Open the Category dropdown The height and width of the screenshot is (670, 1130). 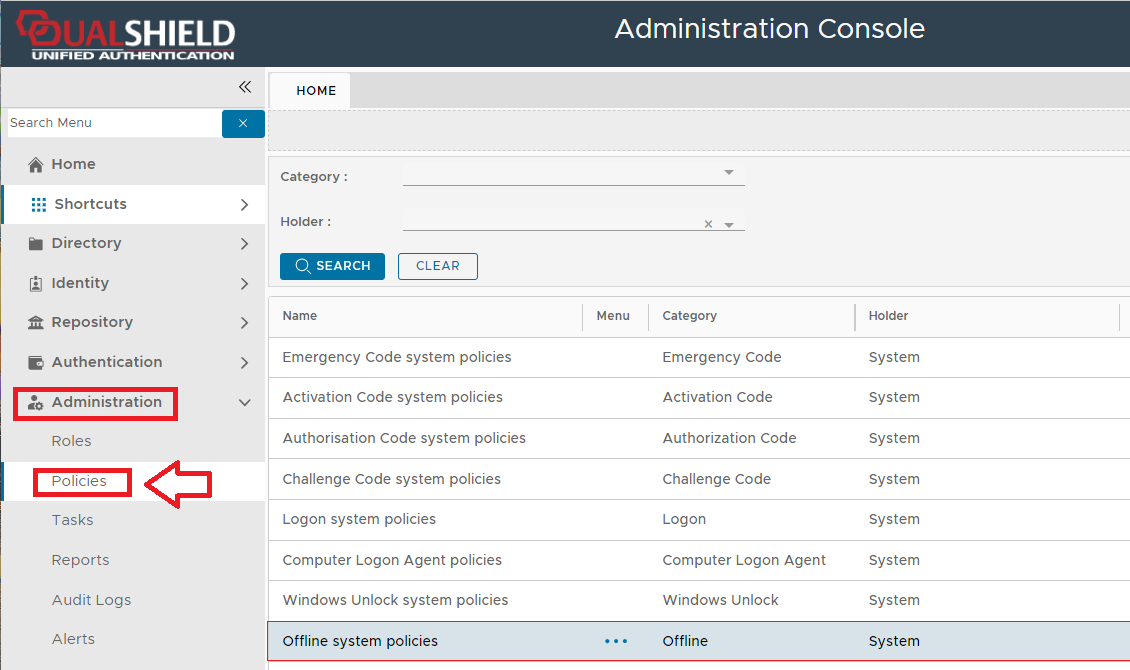tap(729, 173)
